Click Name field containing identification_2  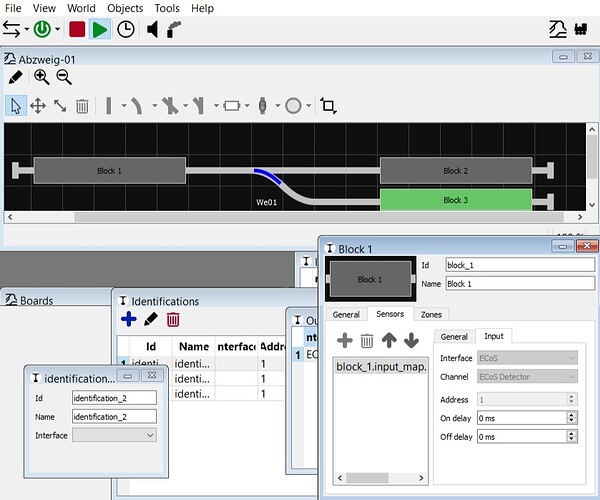[114, 417]
